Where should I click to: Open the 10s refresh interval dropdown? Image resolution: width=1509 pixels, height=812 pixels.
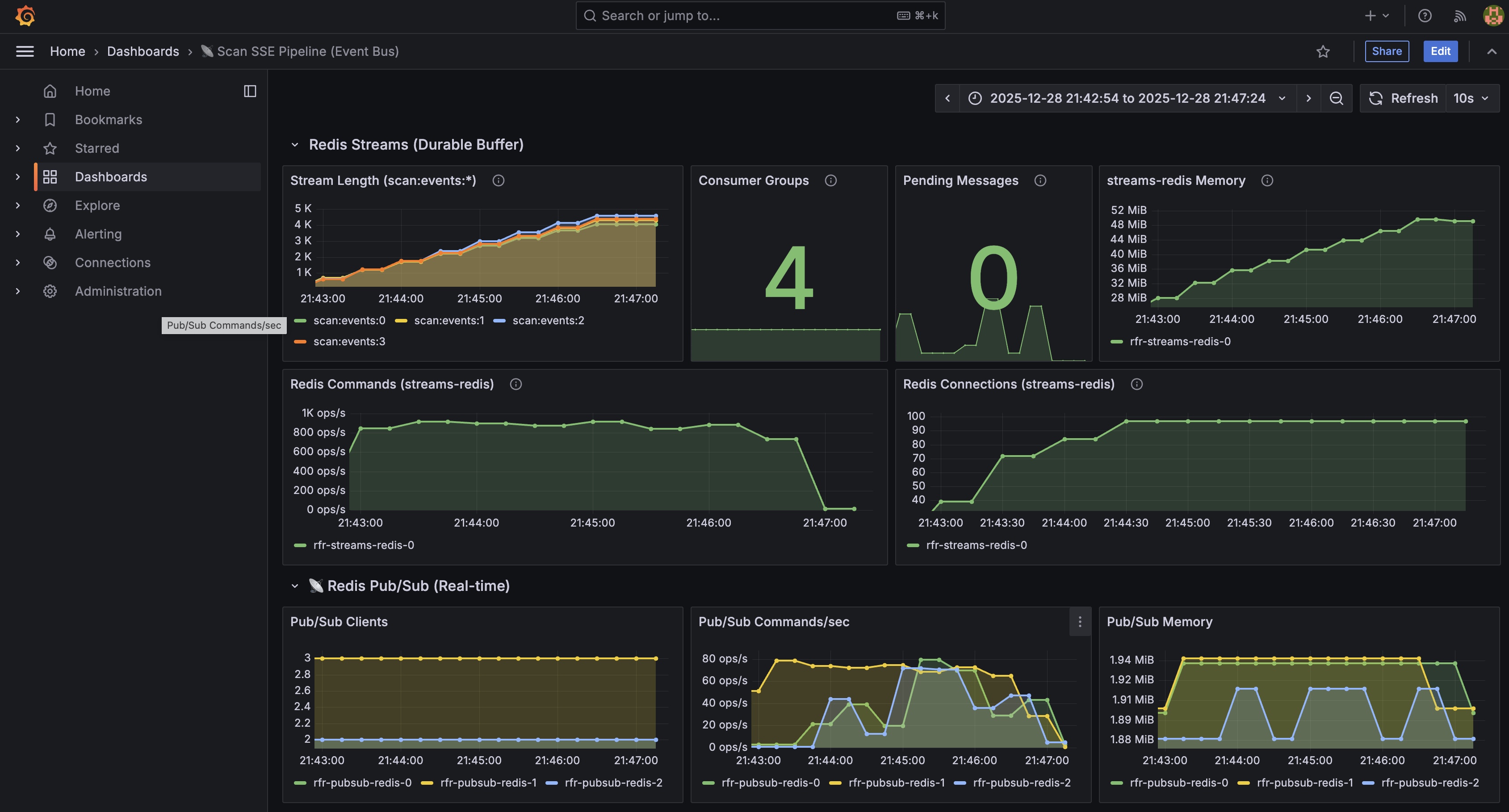click(1471, 98)
